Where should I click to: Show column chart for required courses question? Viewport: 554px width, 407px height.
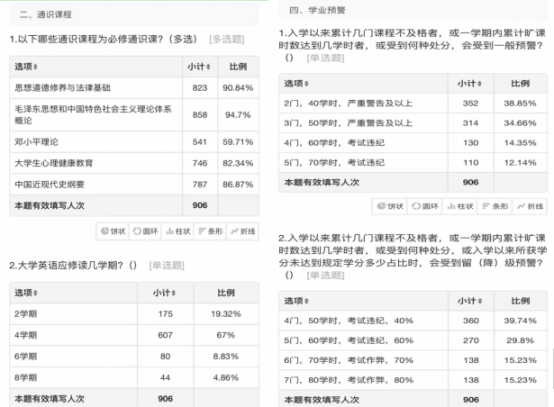(178, 231)
